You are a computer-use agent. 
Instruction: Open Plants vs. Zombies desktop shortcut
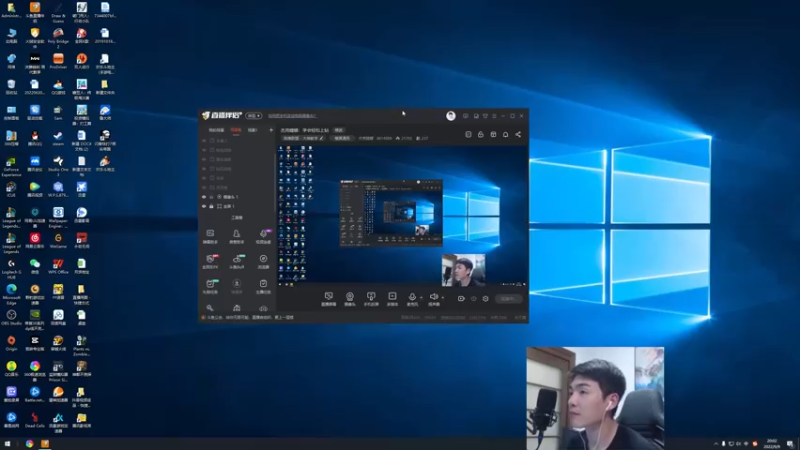pyautogui.click(x=82, y=345)
